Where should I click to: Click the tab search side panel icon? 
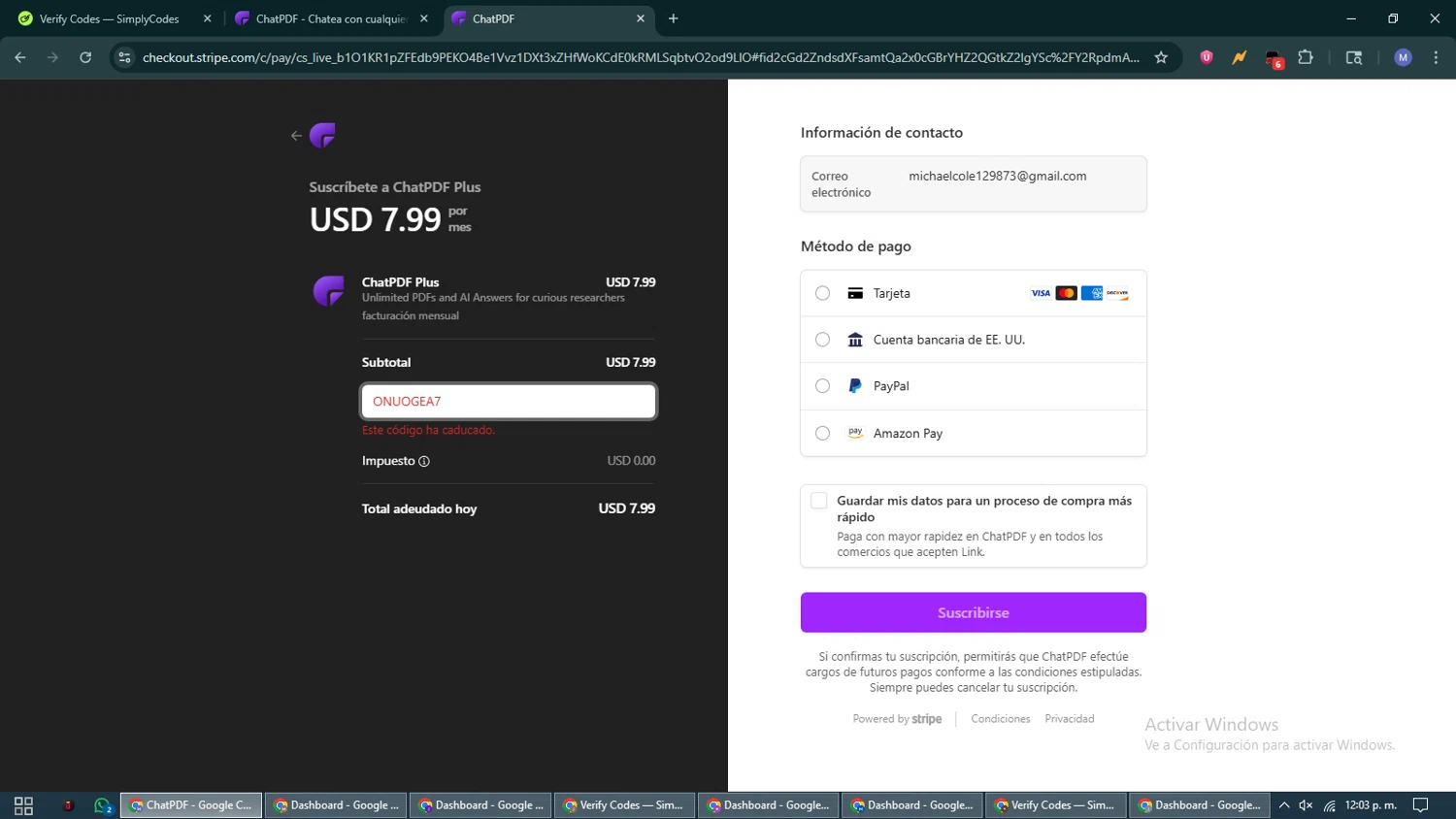click(1354, 57)
